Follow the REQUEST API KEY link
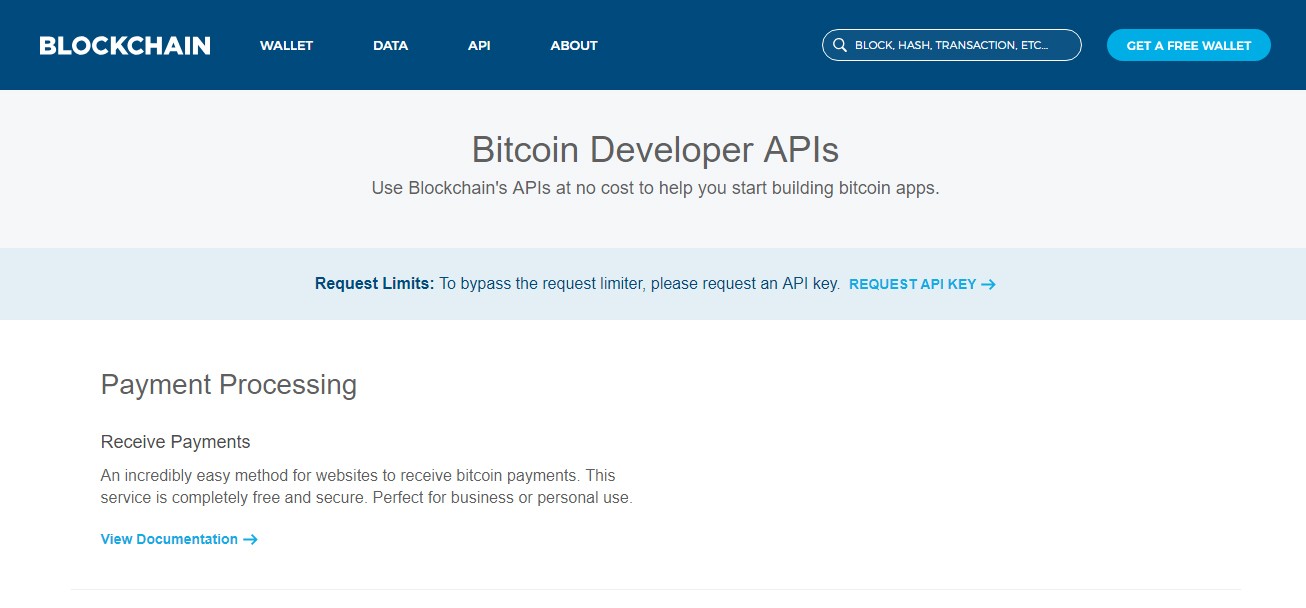This screenshot has width=1306, height=608. (x=912, y=284)
